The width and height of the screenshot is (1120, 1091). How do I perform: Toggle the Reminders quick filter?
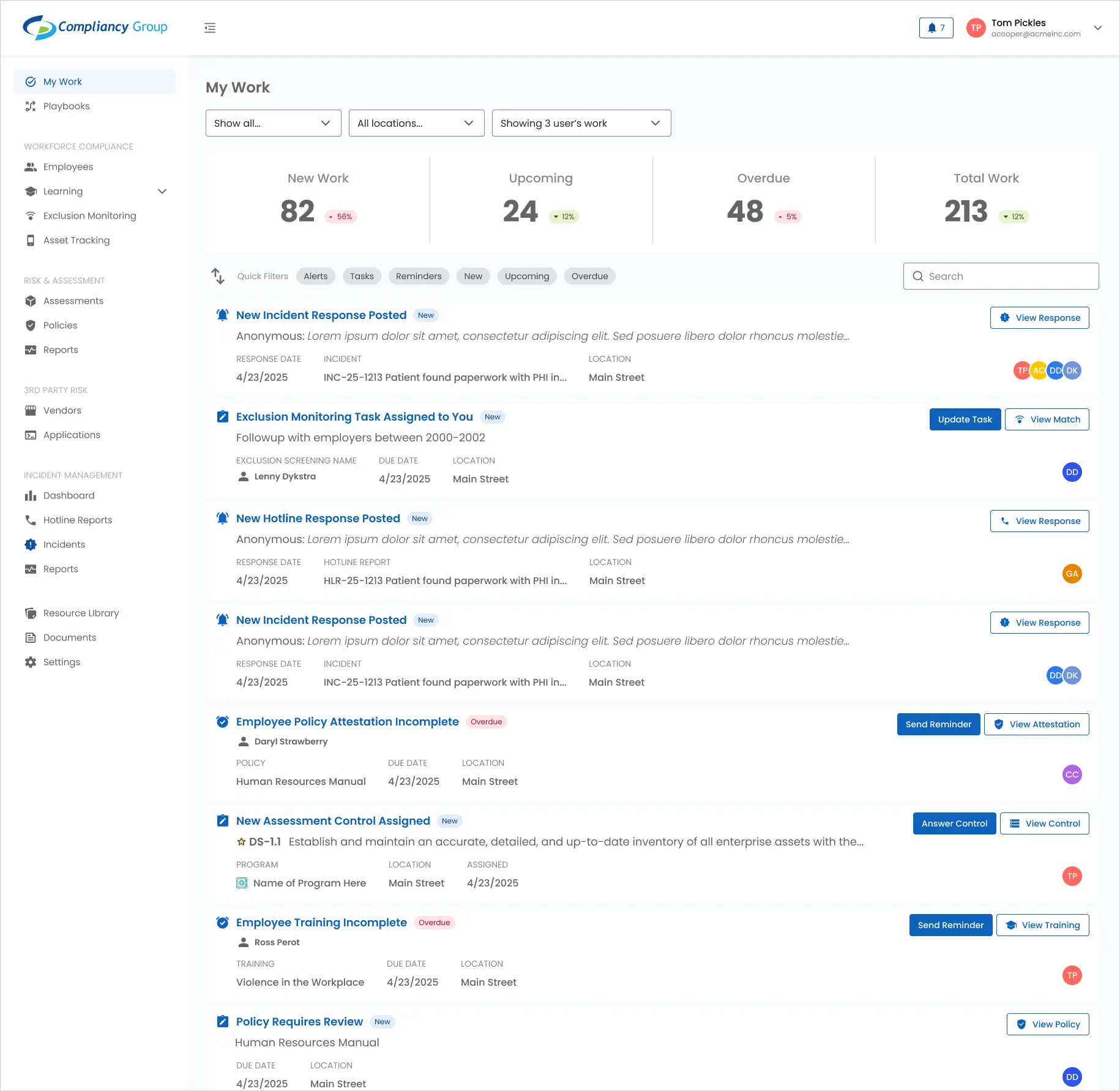point(419,276)
